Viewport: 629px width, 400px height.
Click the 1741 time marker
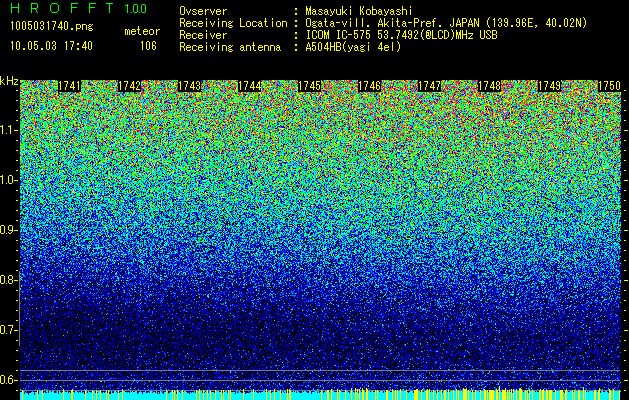(x=69, y=86)
